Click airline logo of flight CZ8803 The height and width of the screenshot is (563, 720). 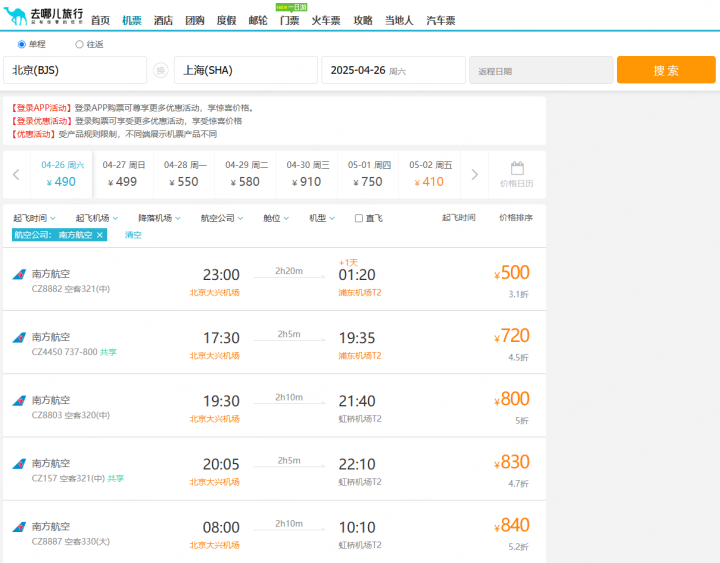tap(19, 401)
